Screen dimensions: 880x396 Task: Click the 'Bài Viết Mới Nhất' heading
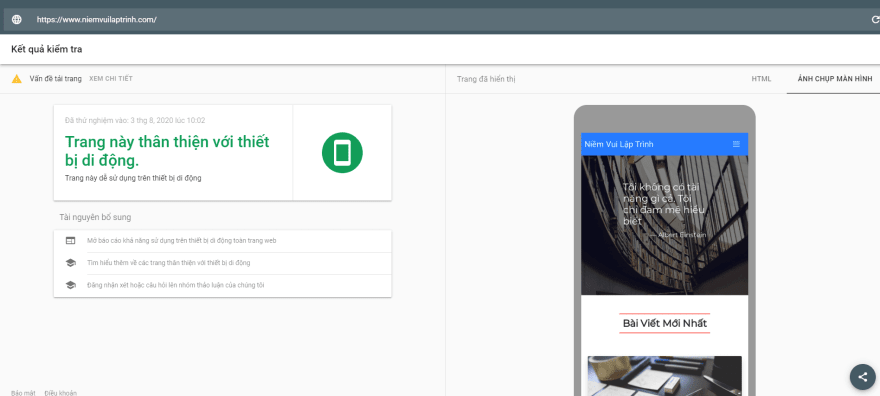664,323
